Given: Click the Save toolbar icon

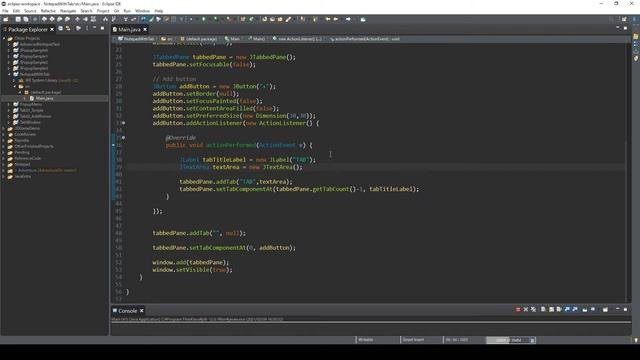Looking at the screenshot, I should pyautogui.click(x=18, y=19).
